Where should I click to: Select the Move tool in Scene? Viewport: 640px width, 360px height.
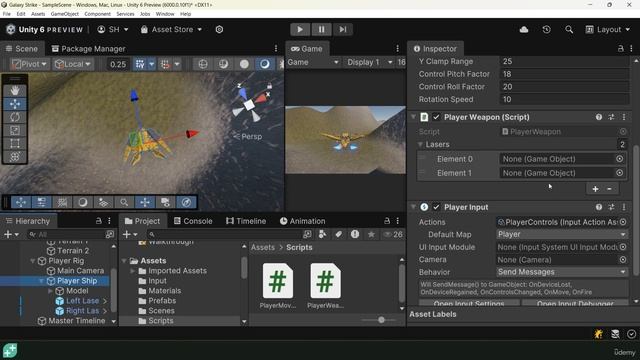tap(15, 104)
